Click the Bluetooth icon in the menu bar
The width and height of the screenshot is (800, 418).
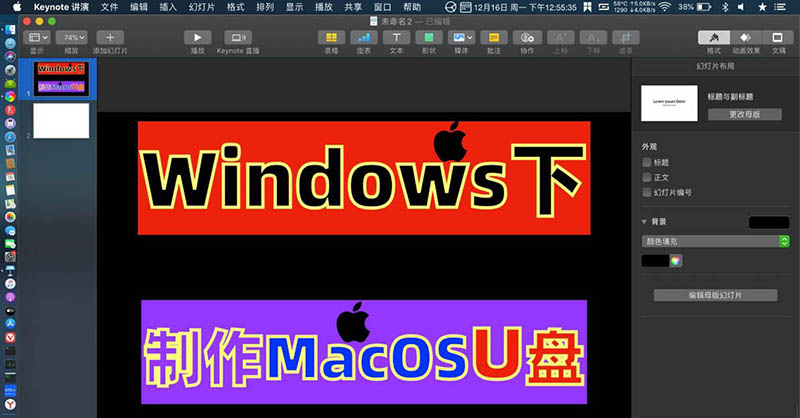coord(726,7)
